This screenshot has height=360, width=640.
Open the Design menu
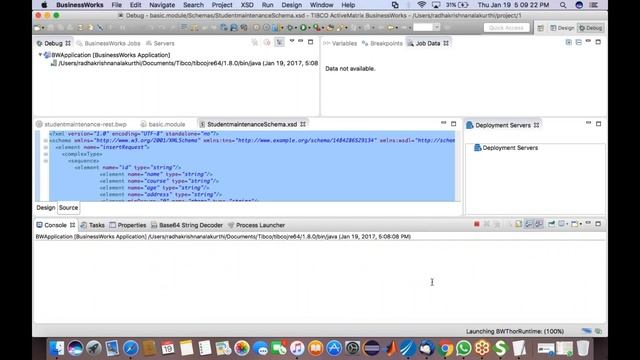click(291, 5)
